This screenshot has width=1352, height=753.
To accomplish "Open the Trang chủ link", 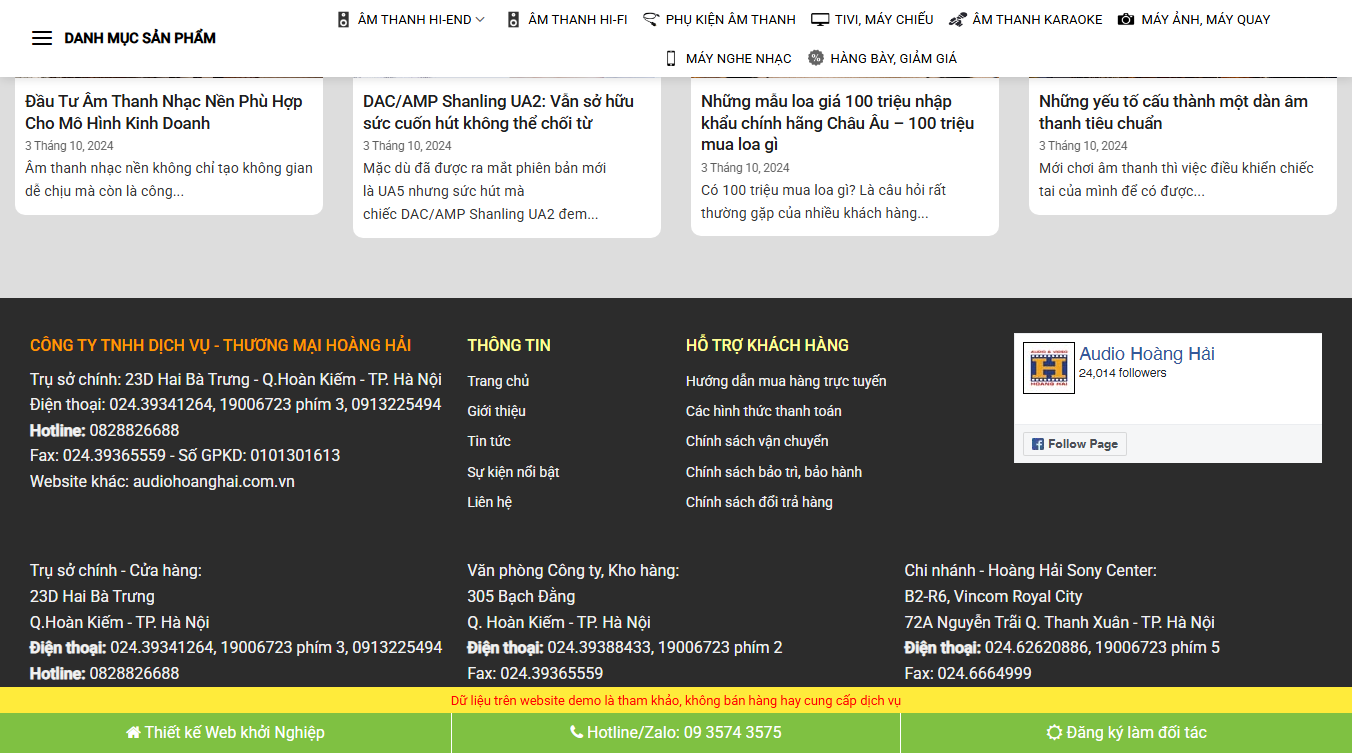I will click(x=497, y=381).
